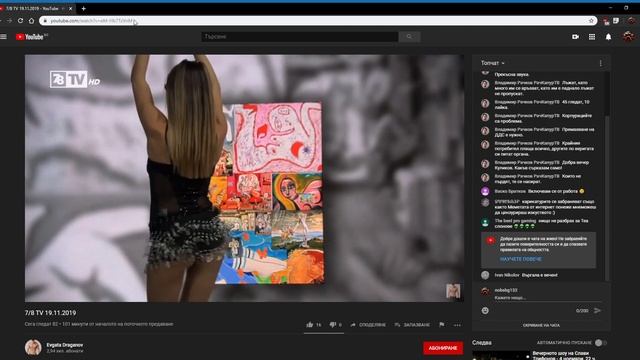Send the chat message arrow
The image size is (640, 360).
point(598,311)
